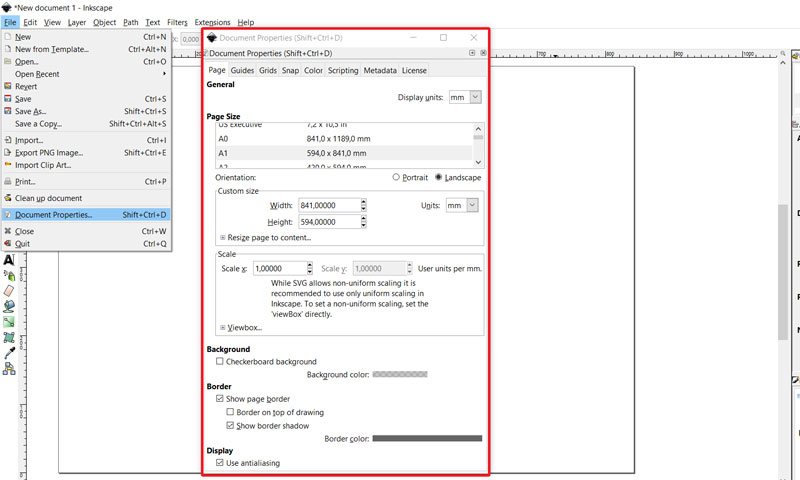Expand Resize page to content section

coord(265,238)
